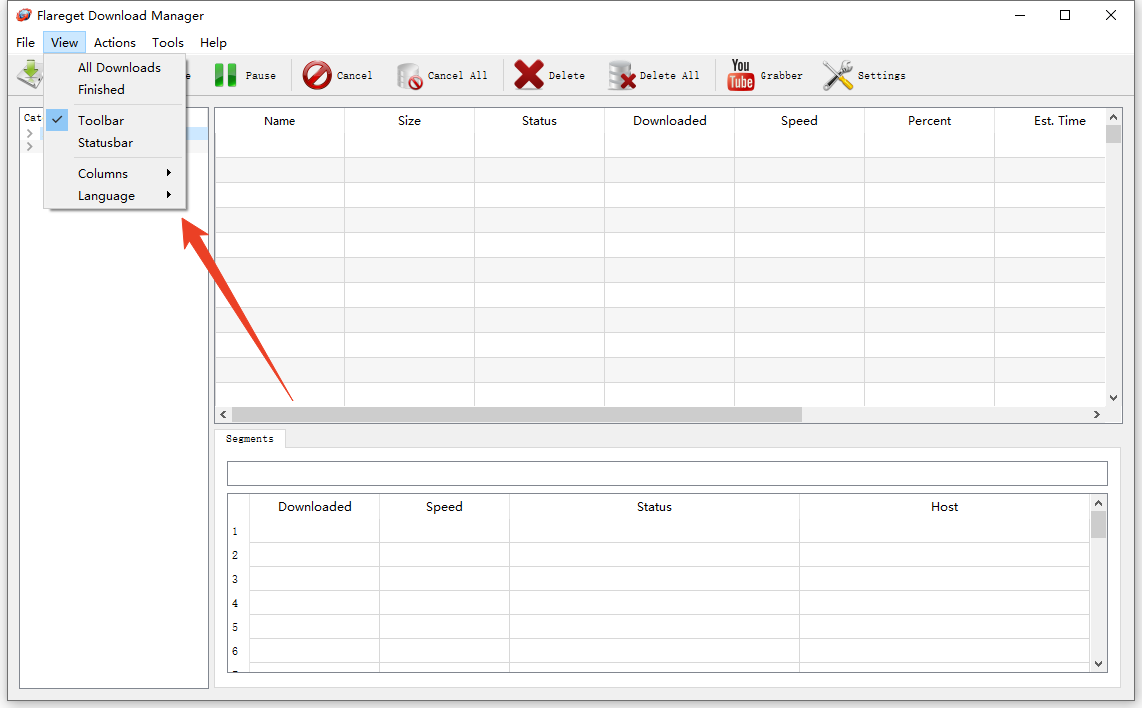Click the Host column header in Segments
The width and height of the screenshot is (1142, 708).
945,507
